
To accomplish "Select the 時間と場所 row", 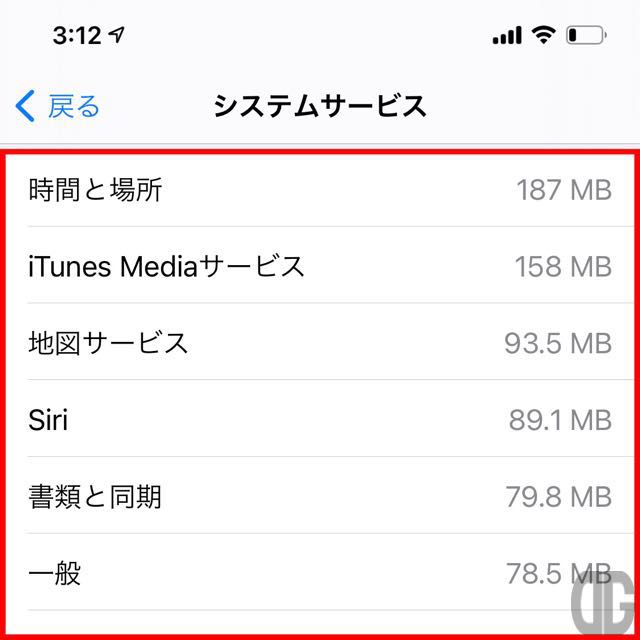I will pyautogui.click(x=320, y=190).
